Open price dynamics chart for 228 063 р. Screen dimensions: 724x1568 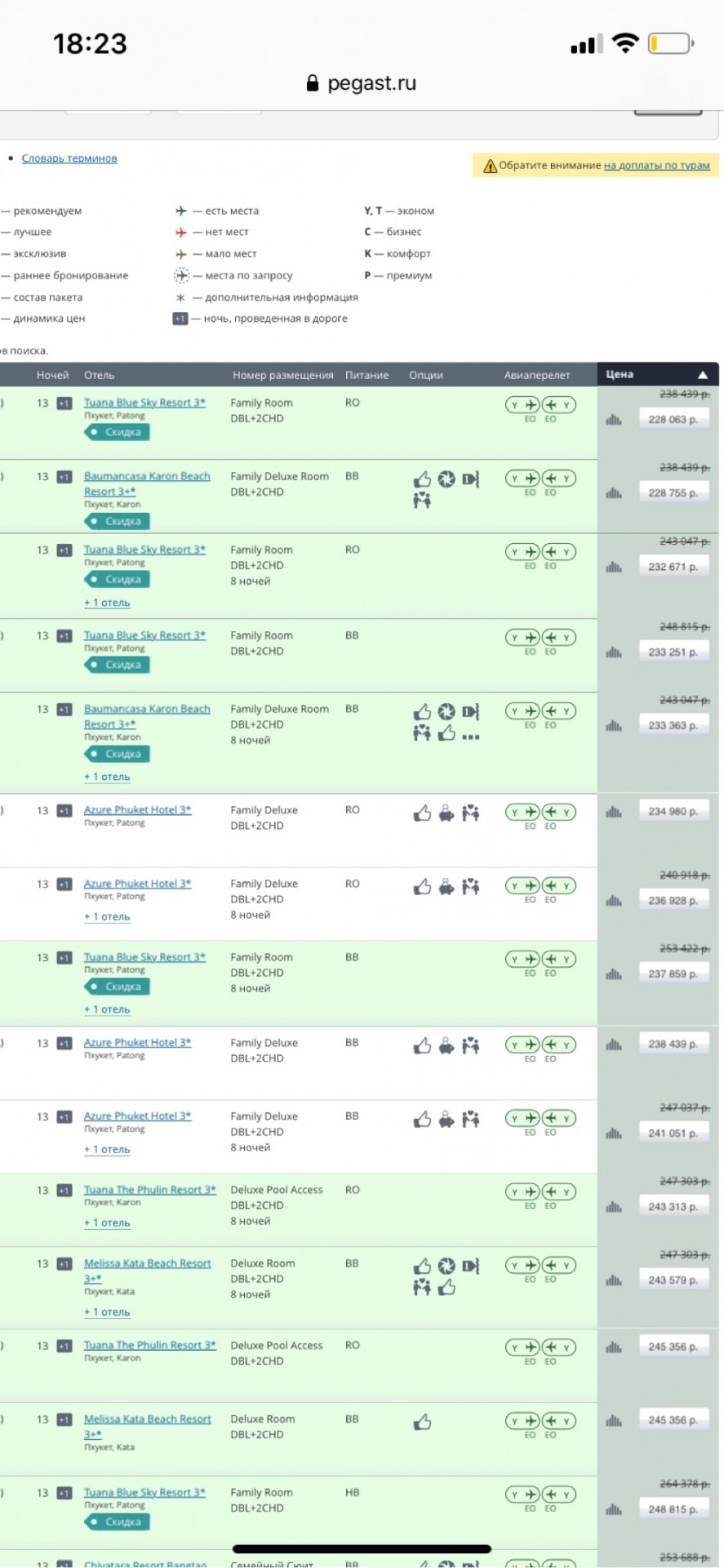[614, 420]
